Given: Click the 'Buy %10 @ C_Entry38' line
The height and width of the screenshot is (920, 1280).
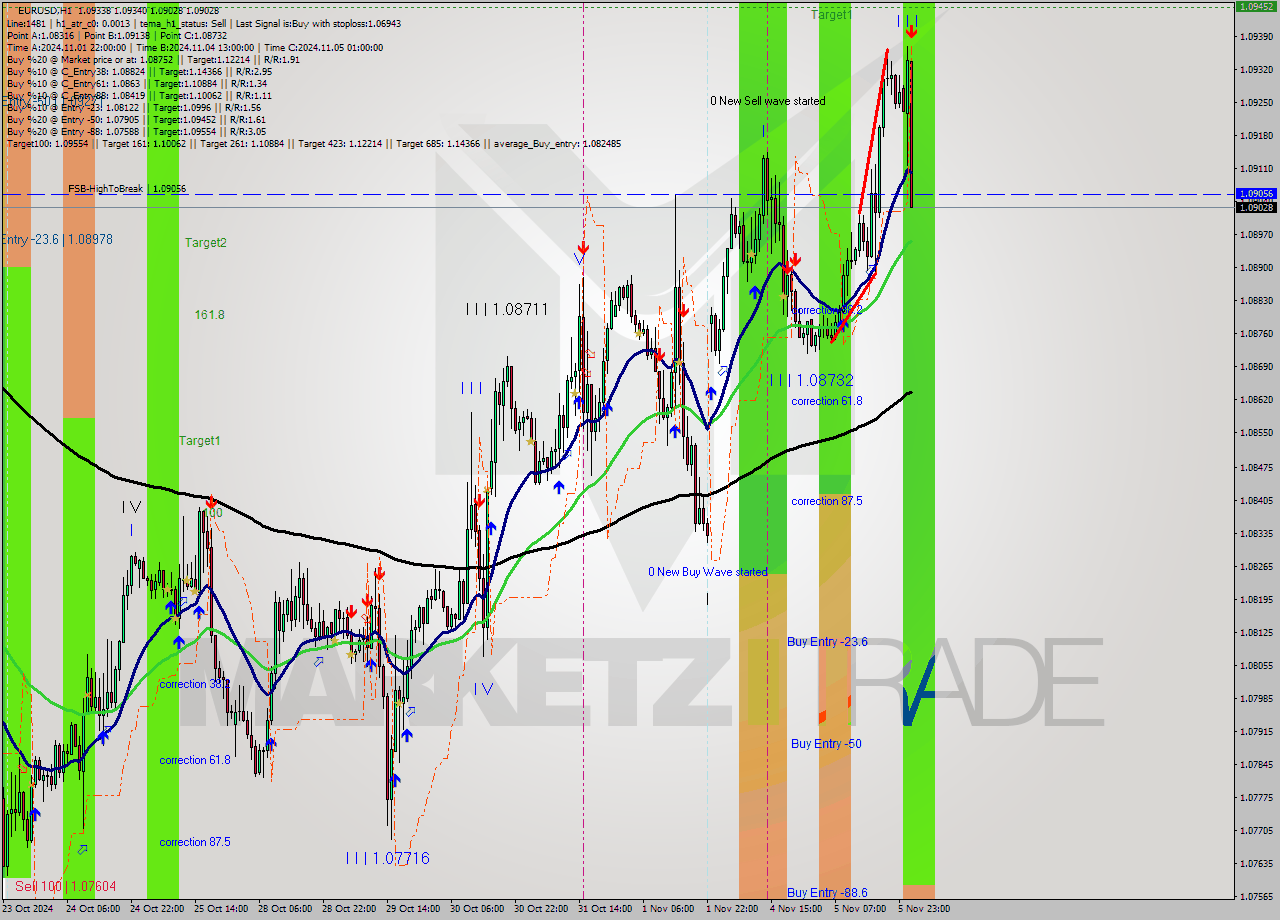Looking at the screenshot, I should pos(139,71).
